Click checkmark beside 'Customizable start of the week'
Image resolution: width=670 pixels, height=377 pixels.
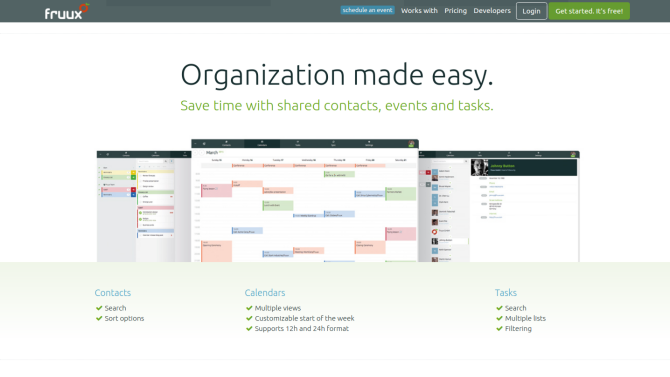249,318
